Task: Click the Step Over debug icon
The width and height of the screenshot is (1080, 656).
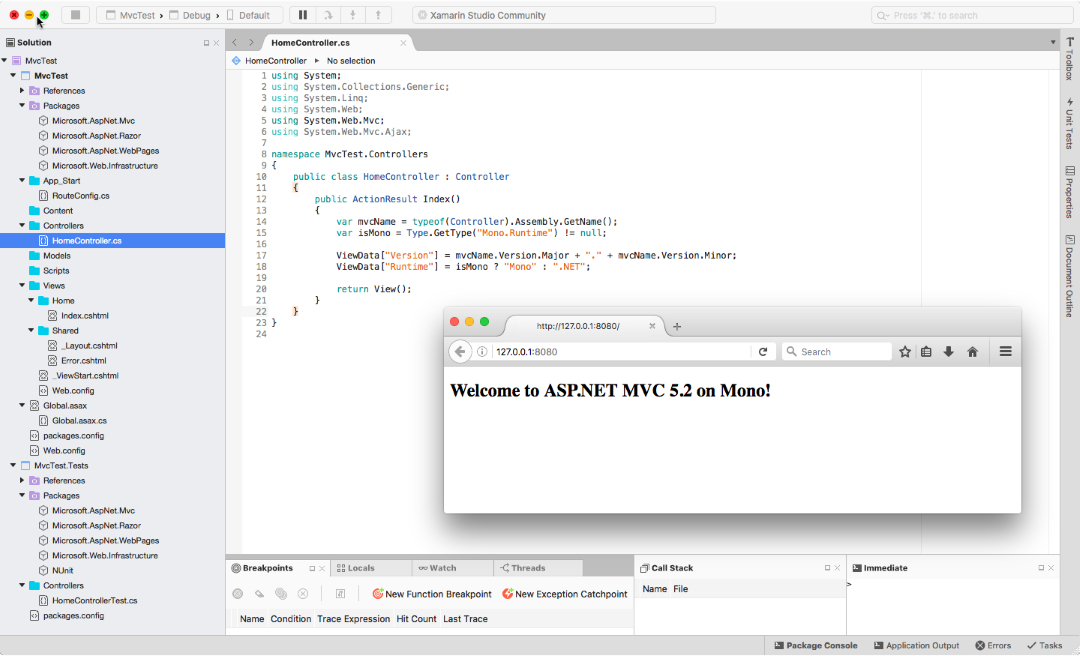Action: tap(328, 14)
